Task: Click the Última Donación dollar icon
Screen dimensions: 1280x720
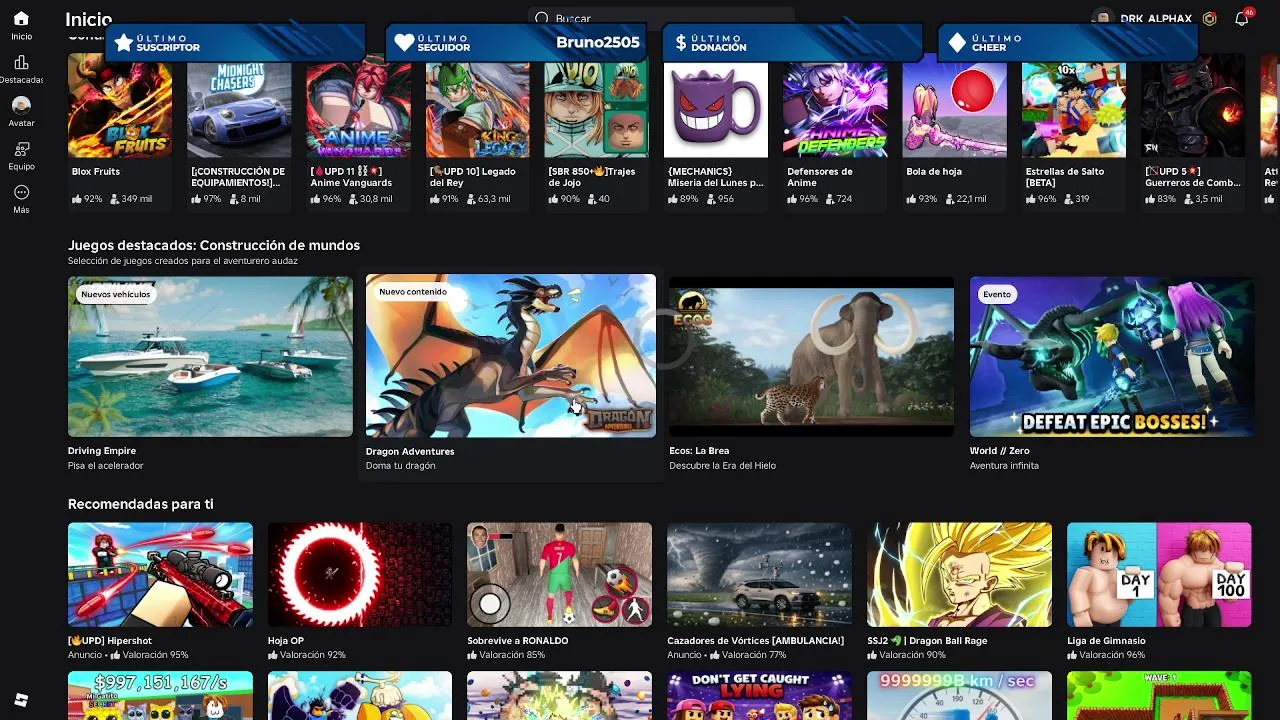Action: (681, 43)
